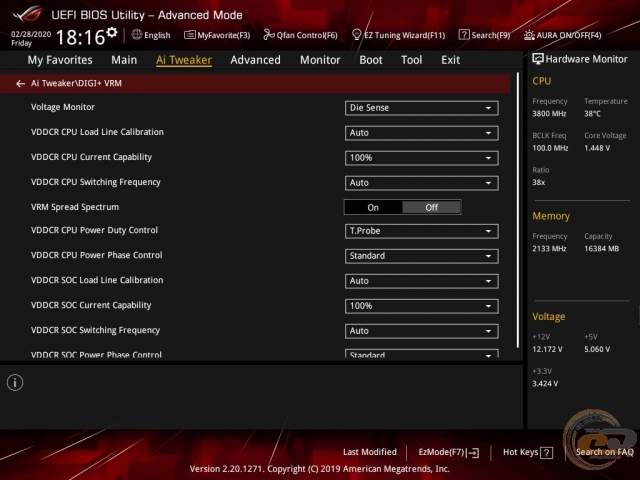The image size is (640, 480).
Task: Click Ratio value 38x
Action: click(x=539, y=182)
